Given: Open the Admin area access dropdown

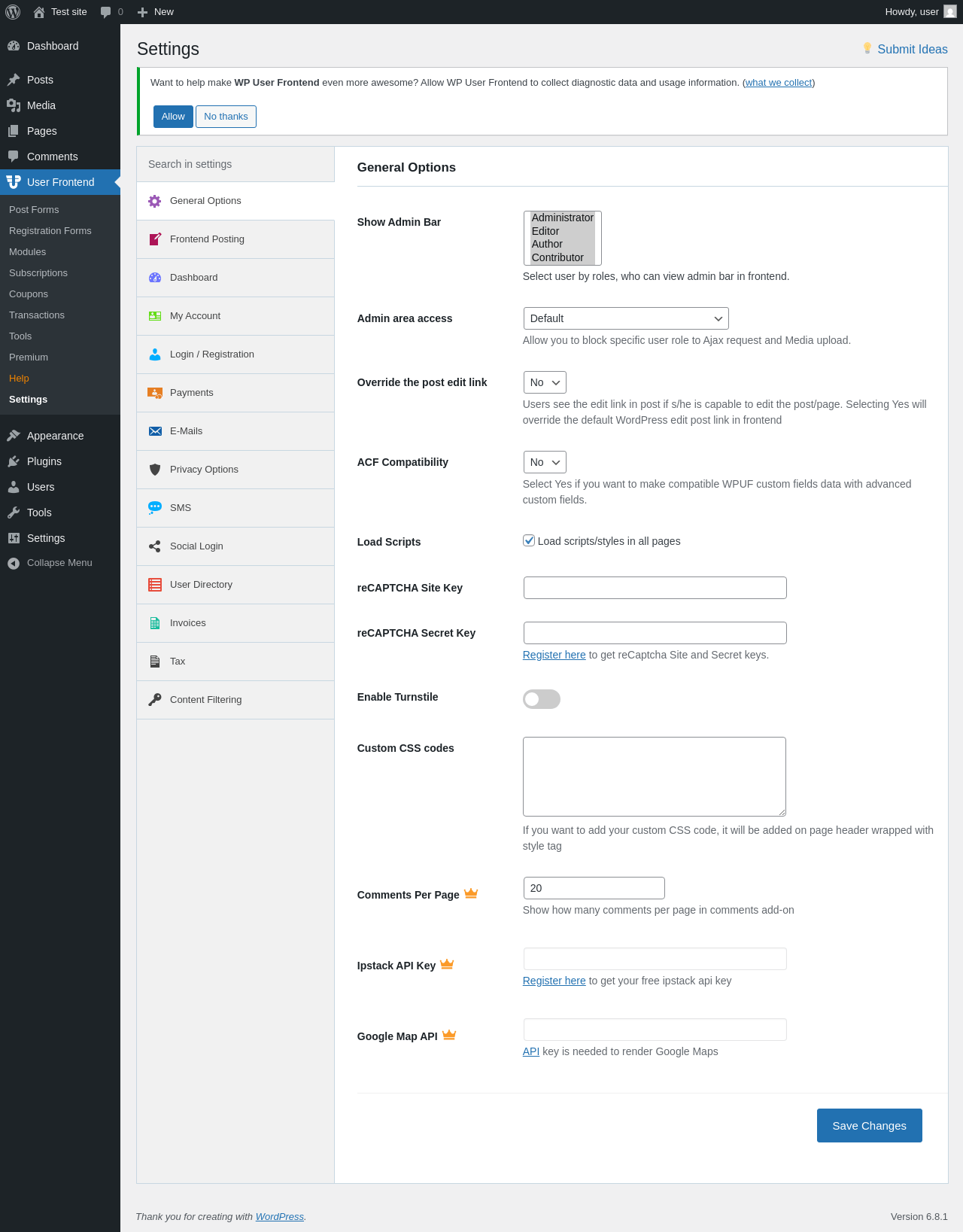Looking at the screenshot, I should [x=626, y=318].
